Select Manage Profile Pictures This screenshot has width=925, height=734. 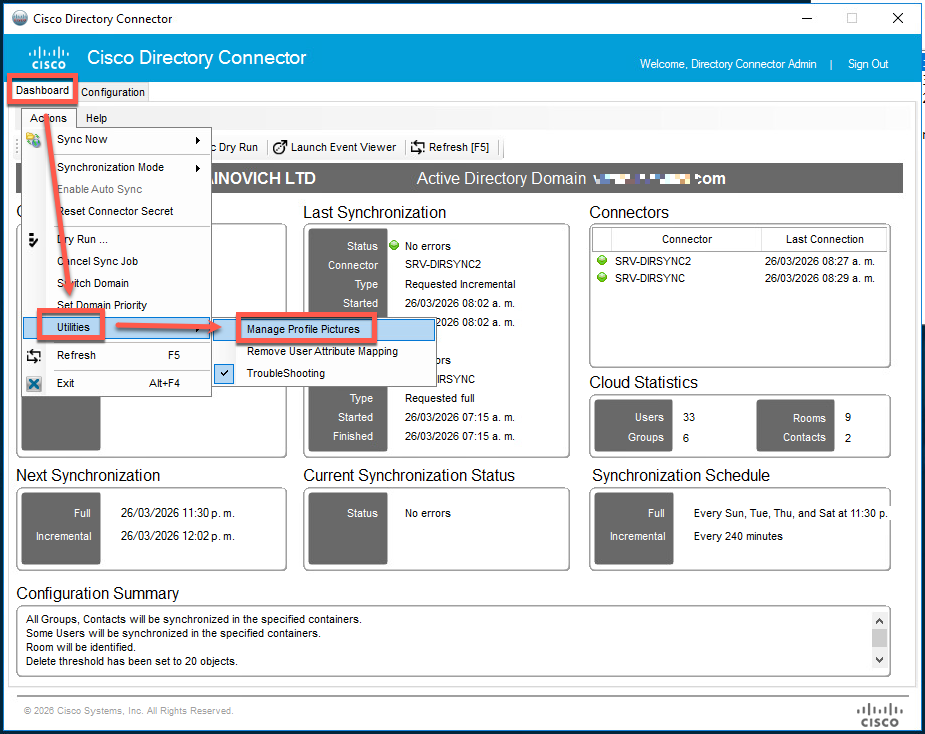tap(324, 329)
